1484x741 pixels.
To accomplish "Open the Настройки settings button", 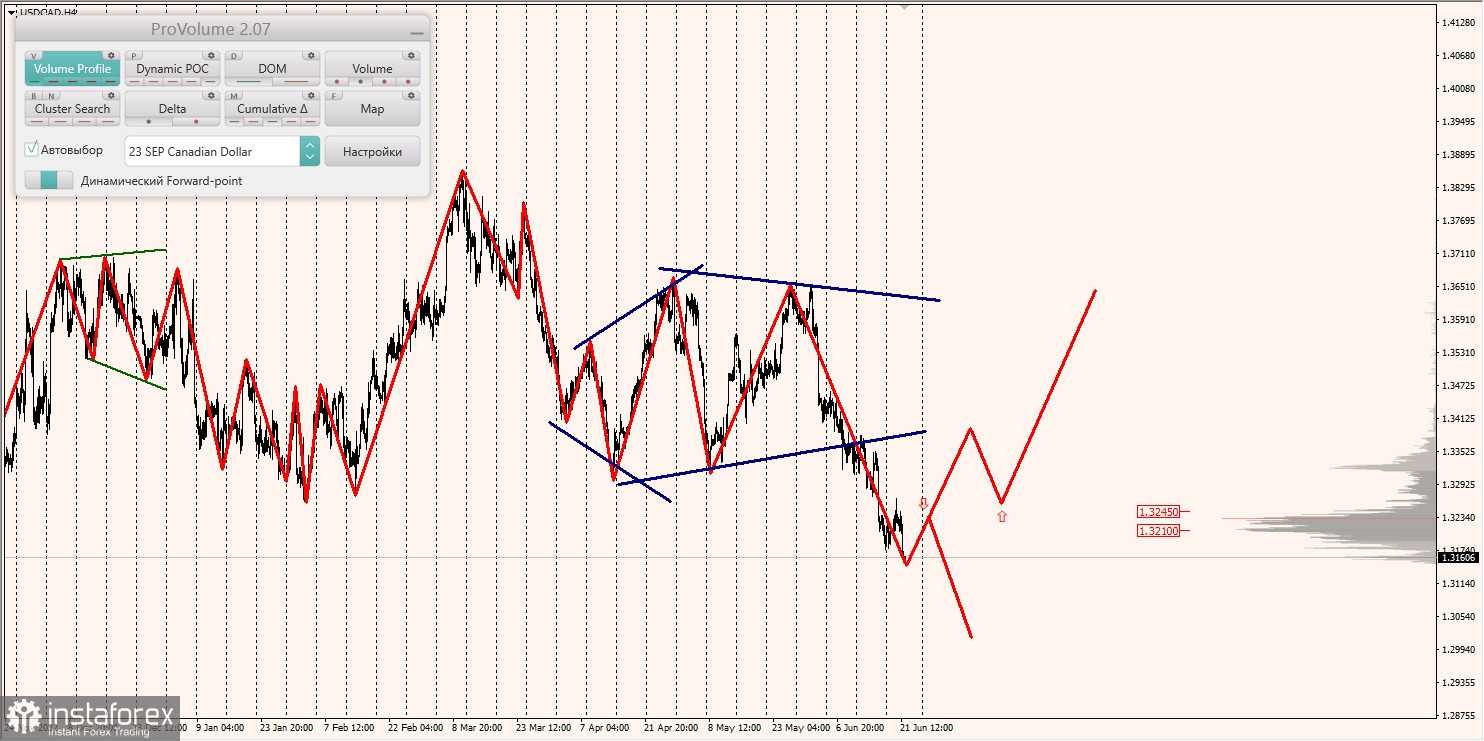I will [372, 151].
